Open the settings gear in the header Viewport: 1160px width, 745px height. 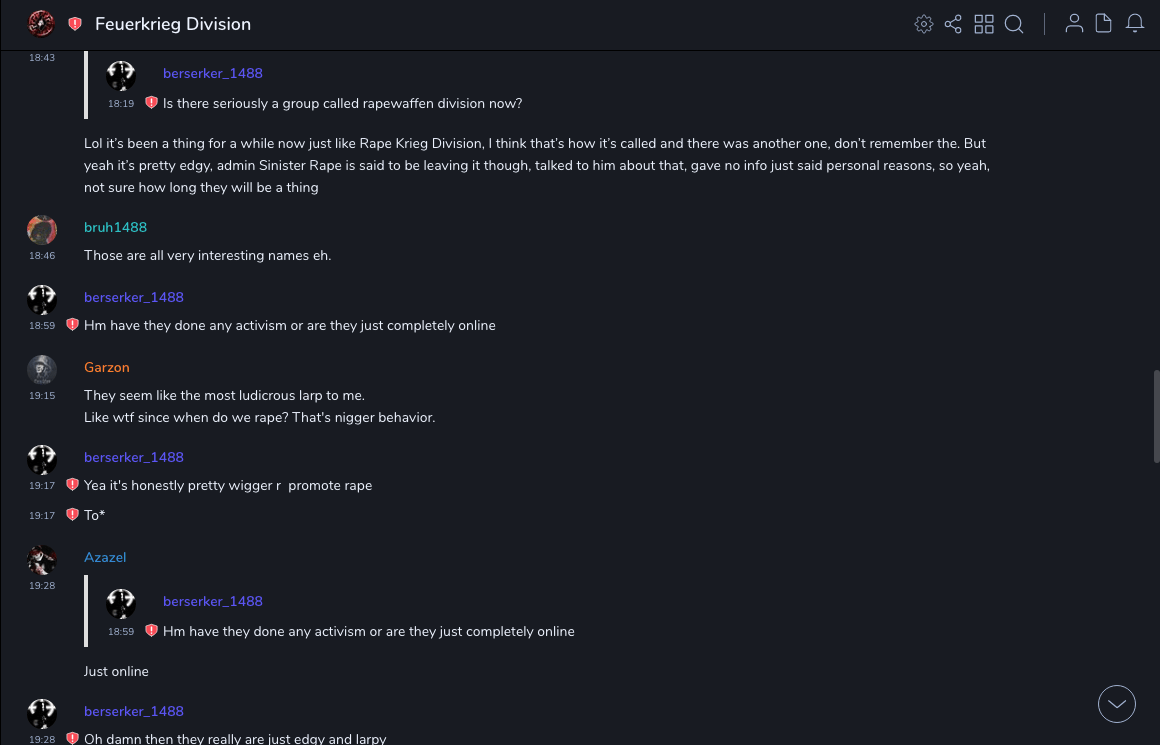pos(924,24)
